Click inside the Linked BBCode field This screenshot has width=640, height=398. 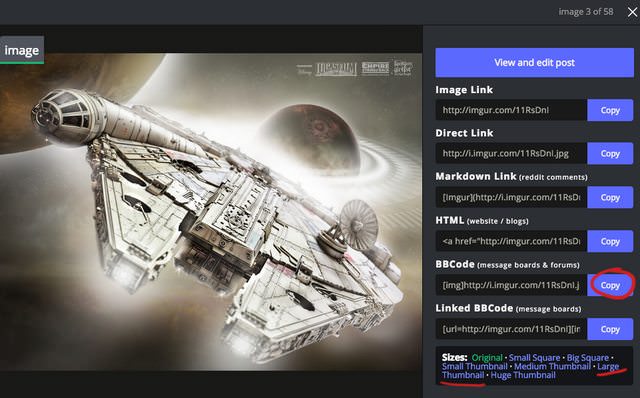[511, 329]
